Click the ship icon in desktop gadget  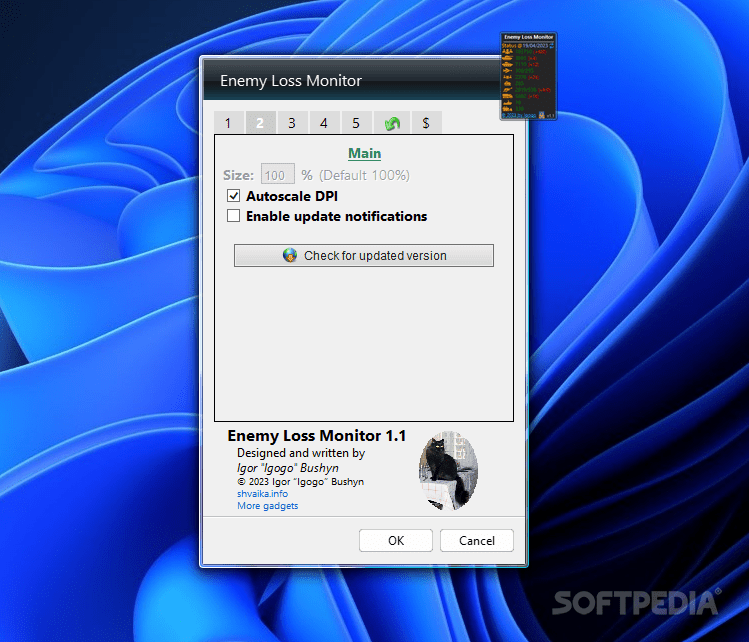(507, 103)
